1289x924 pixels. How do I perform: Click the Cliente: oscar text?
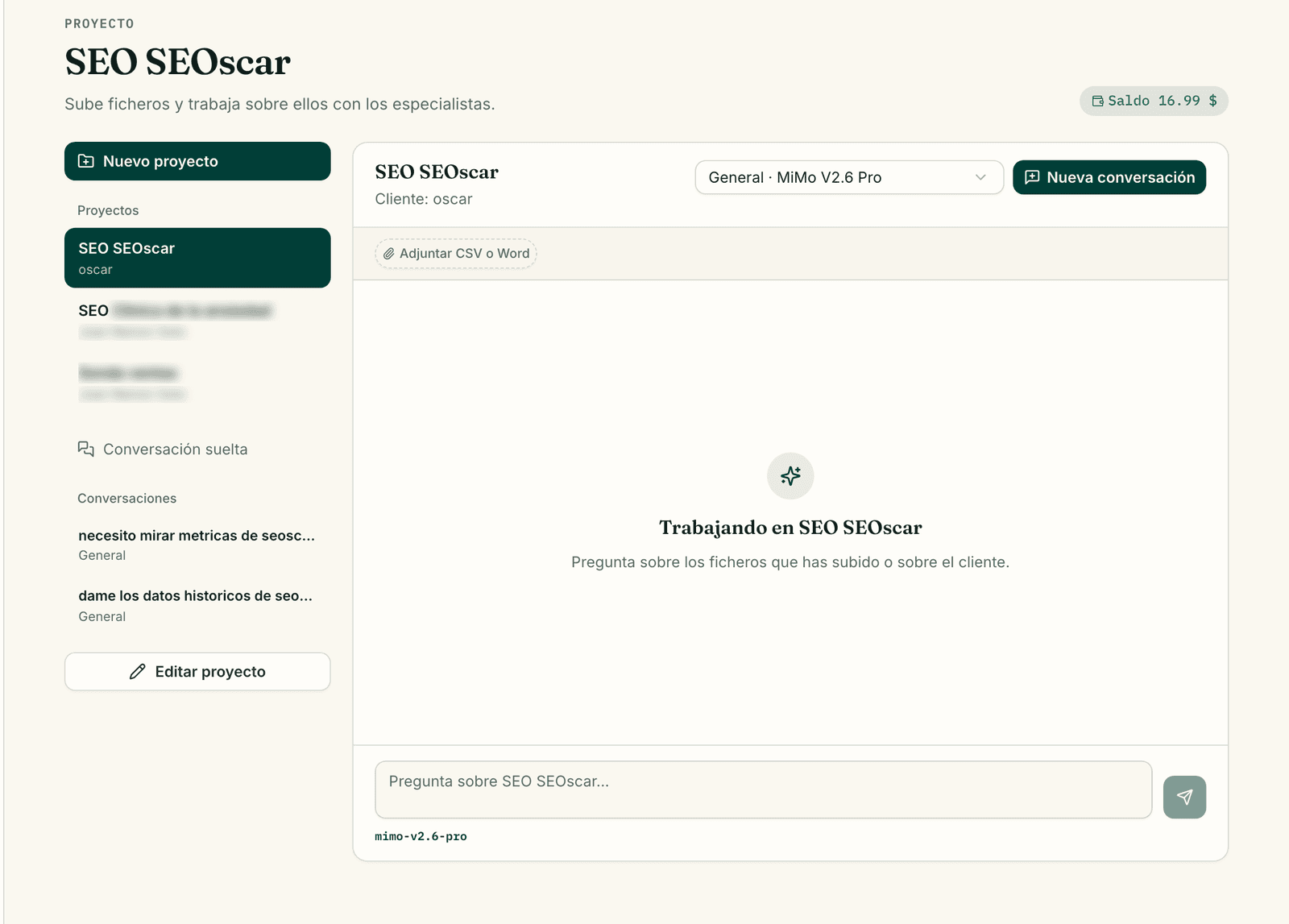click(424, 199)
